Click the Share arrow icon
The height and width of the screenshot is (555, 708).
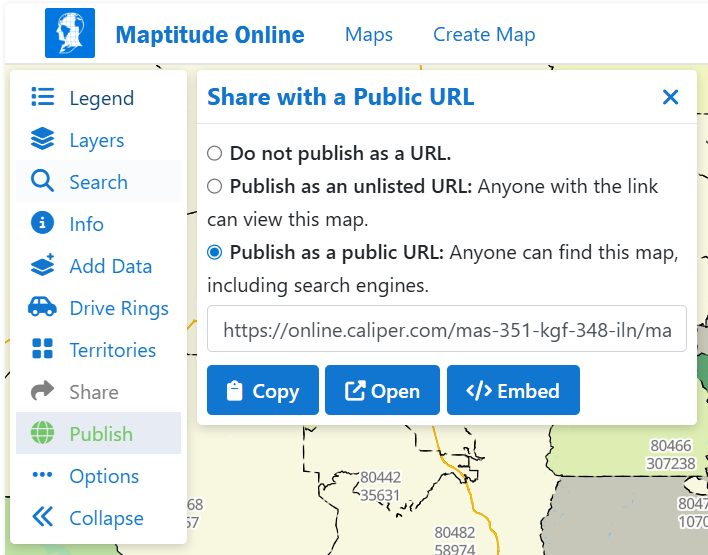tap(42, 392)
